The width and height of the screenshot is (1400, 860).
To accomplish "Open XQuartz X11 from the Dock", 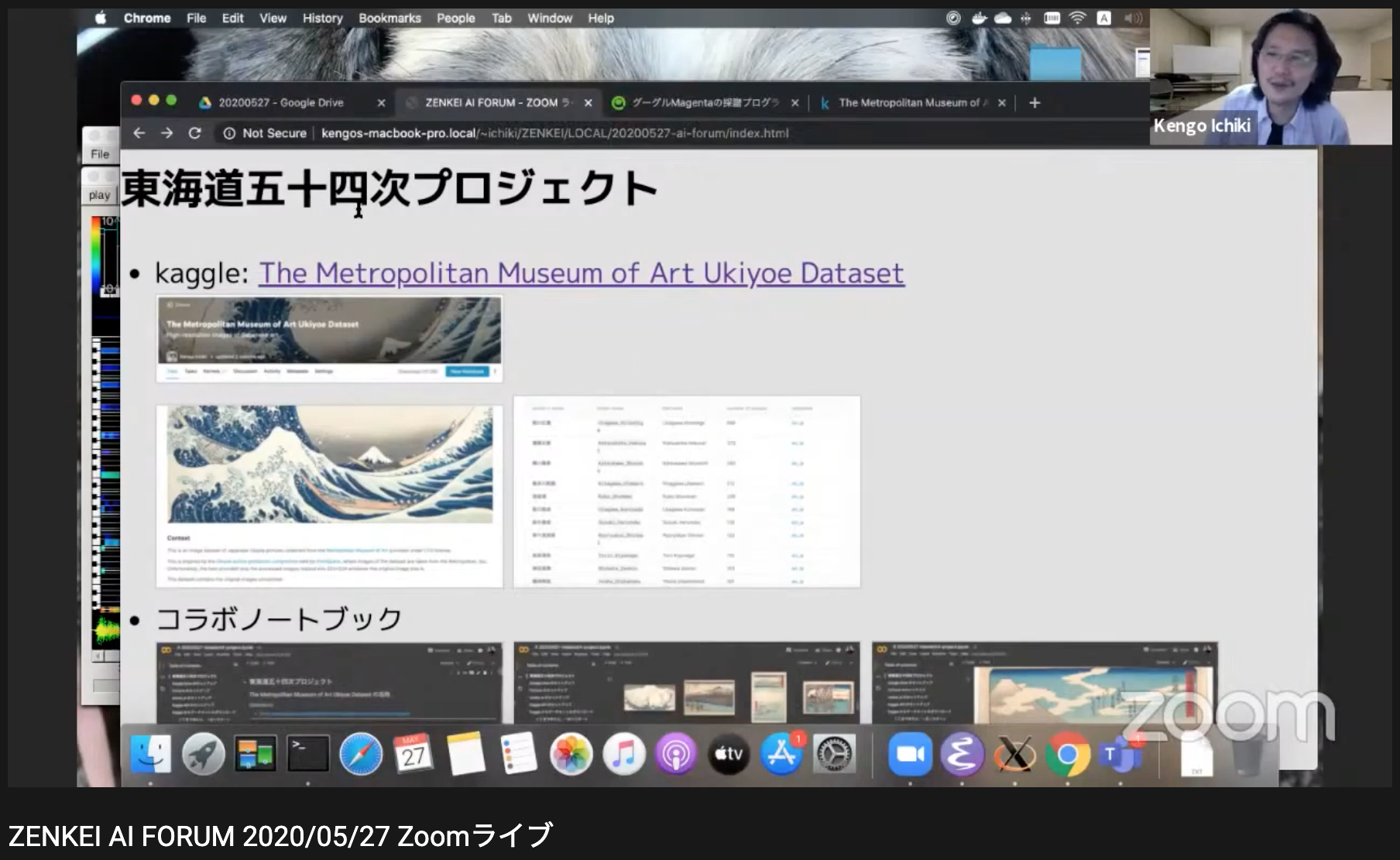I will point(1014,754).
